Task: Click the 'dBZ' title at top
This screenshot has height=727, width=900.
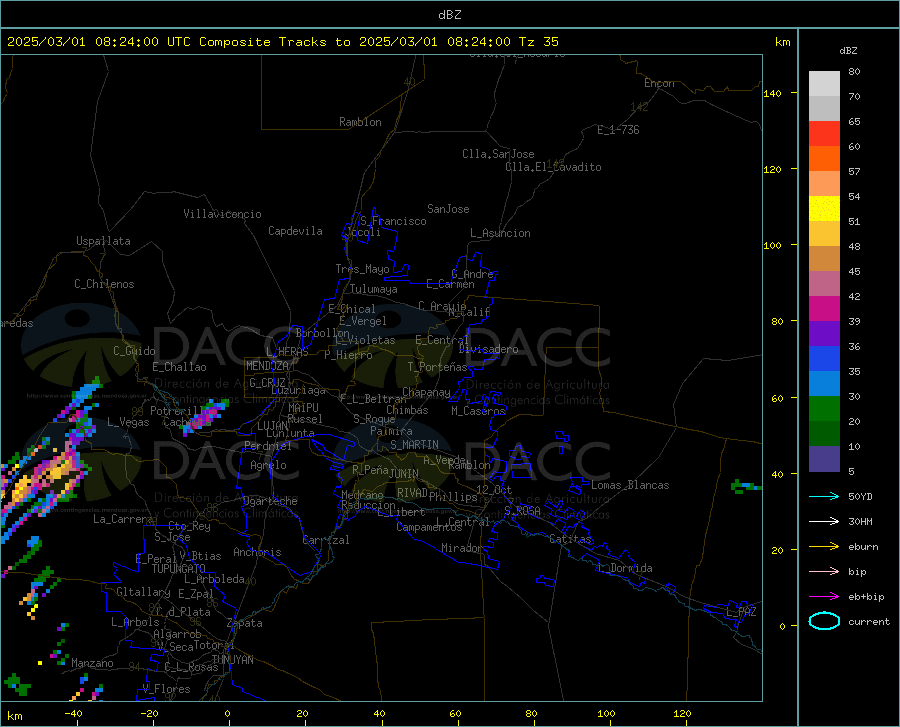Action: pos(449,15)
